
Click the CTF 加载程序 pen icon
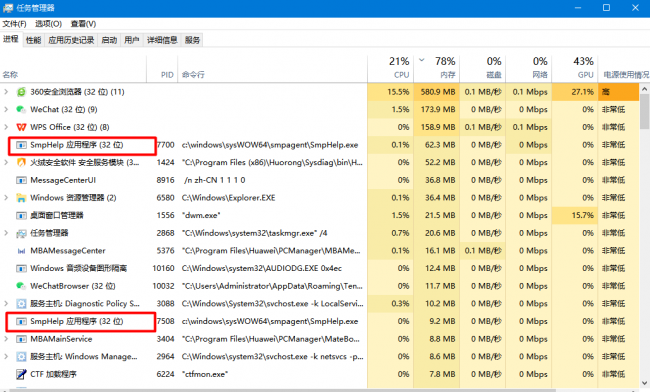(21, 374)
